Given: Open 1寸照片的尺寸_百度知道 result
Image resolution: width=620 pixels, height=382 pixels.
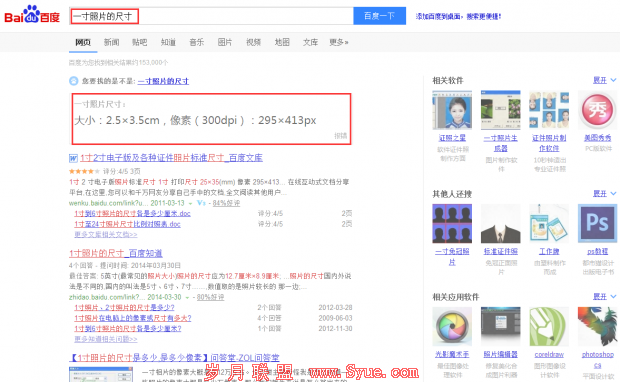Looking at the screenshot, I should (115, 253).
